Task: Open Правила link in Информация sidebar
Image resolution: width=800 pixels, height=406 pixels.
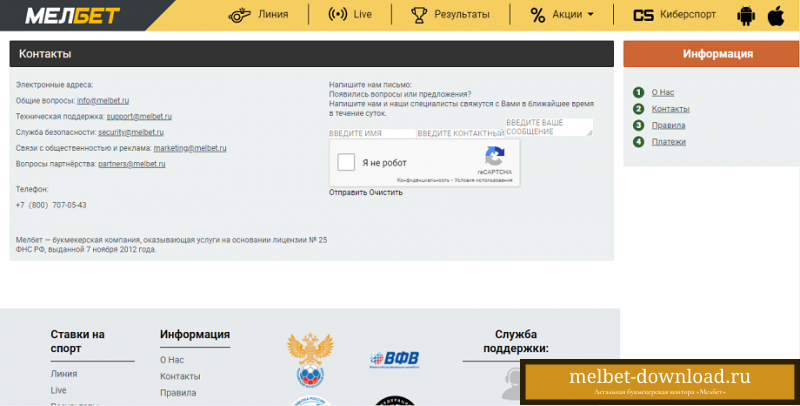Action: click(668, 125)
